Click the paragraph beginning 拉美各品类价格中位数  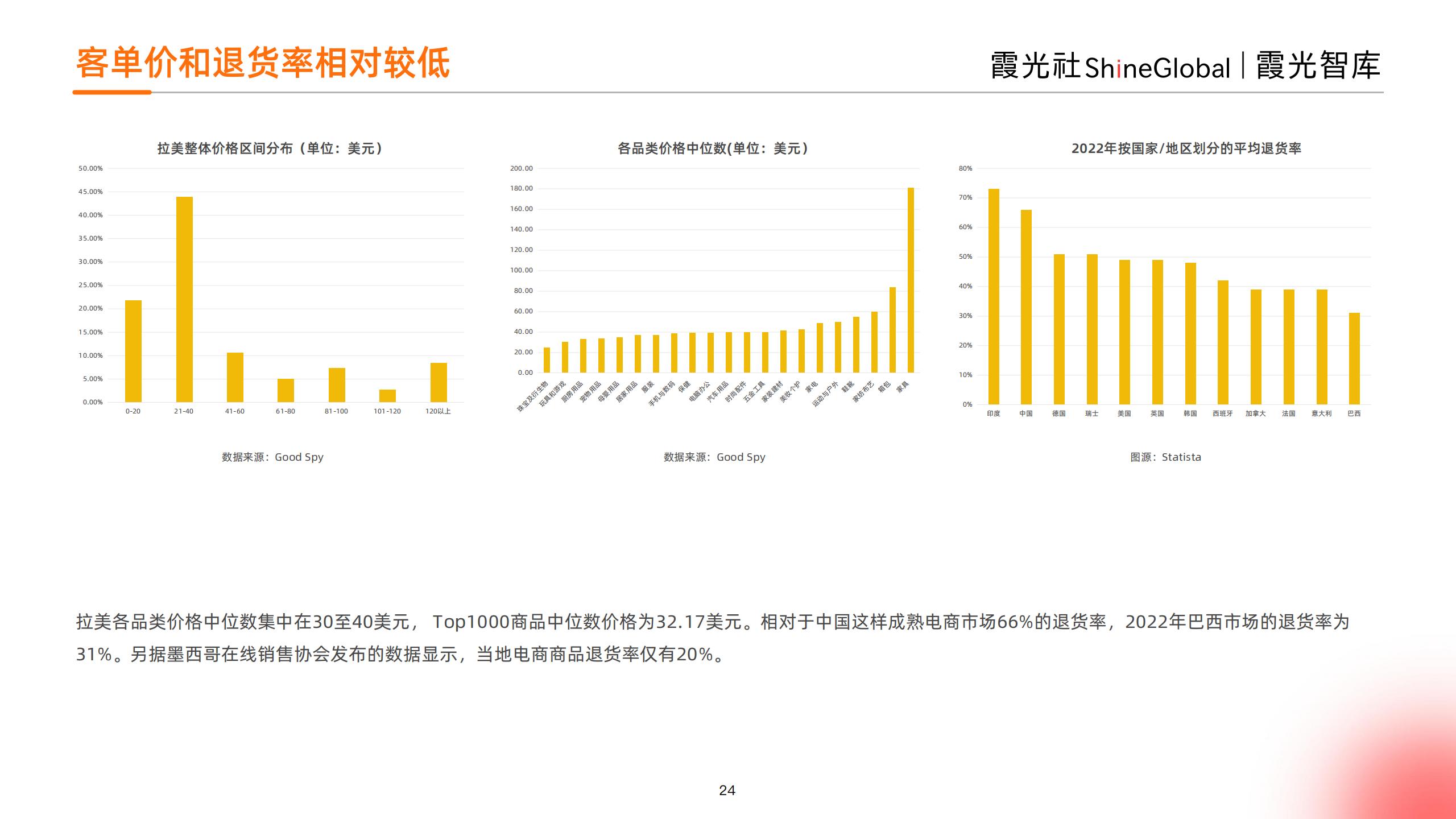pyautogui.click(x=713, y=638)
